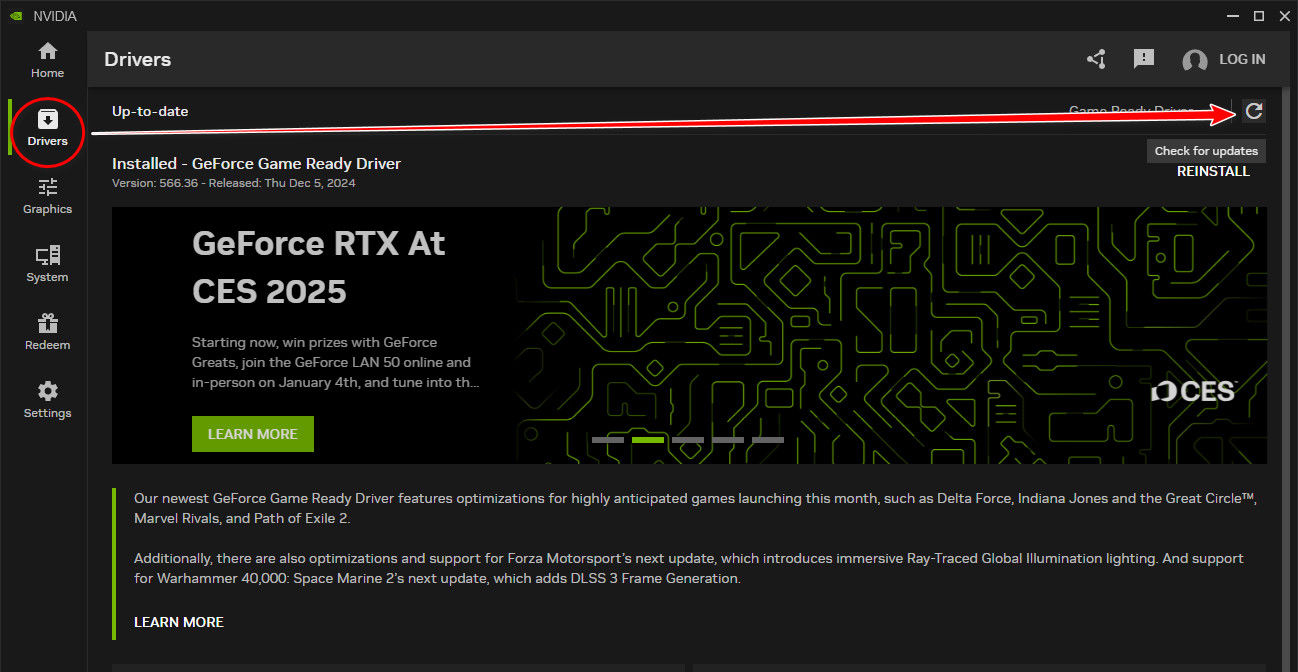Maximize the NVIDIA app window
Image resolution: width=1298 pixels, height=672 pixels.
(x=1259, y=16)
